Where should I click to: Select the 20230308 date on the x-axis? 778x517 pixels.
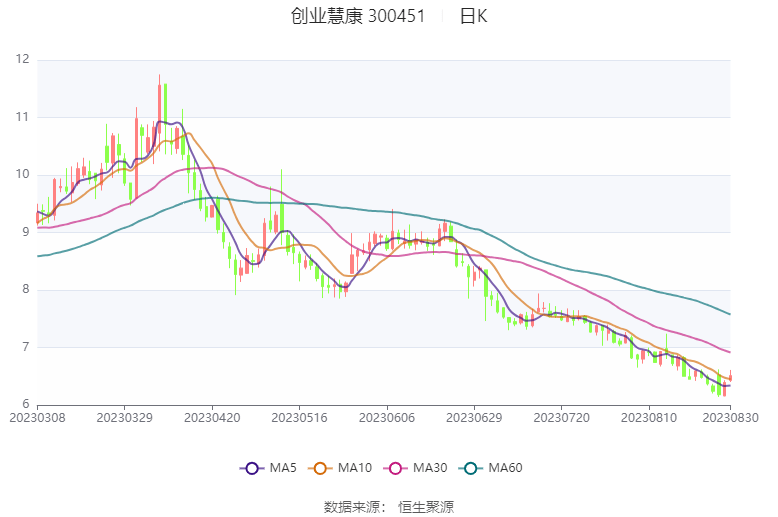coord(37,417)
